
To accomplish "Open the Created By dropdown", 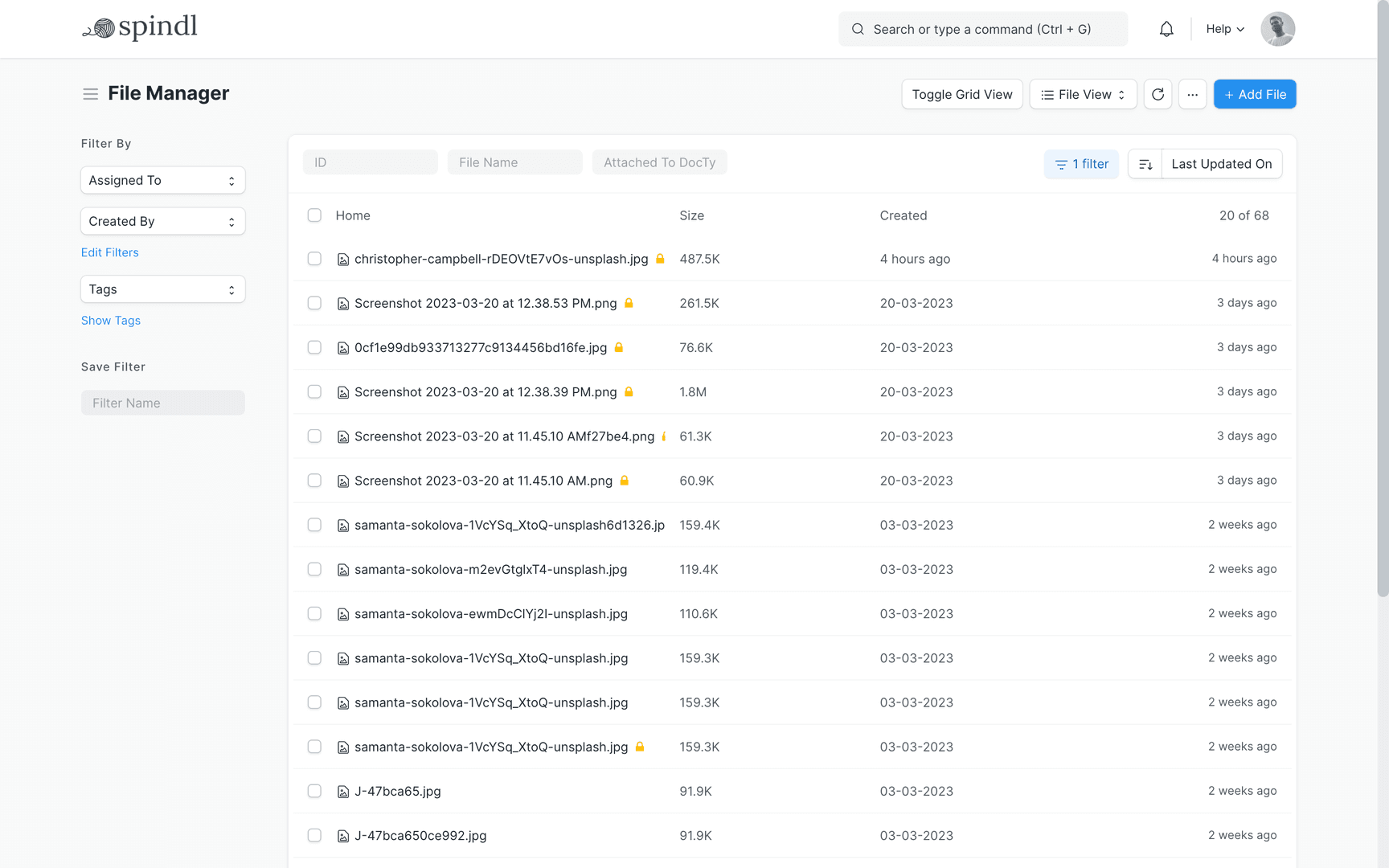I will coord(162,221).
